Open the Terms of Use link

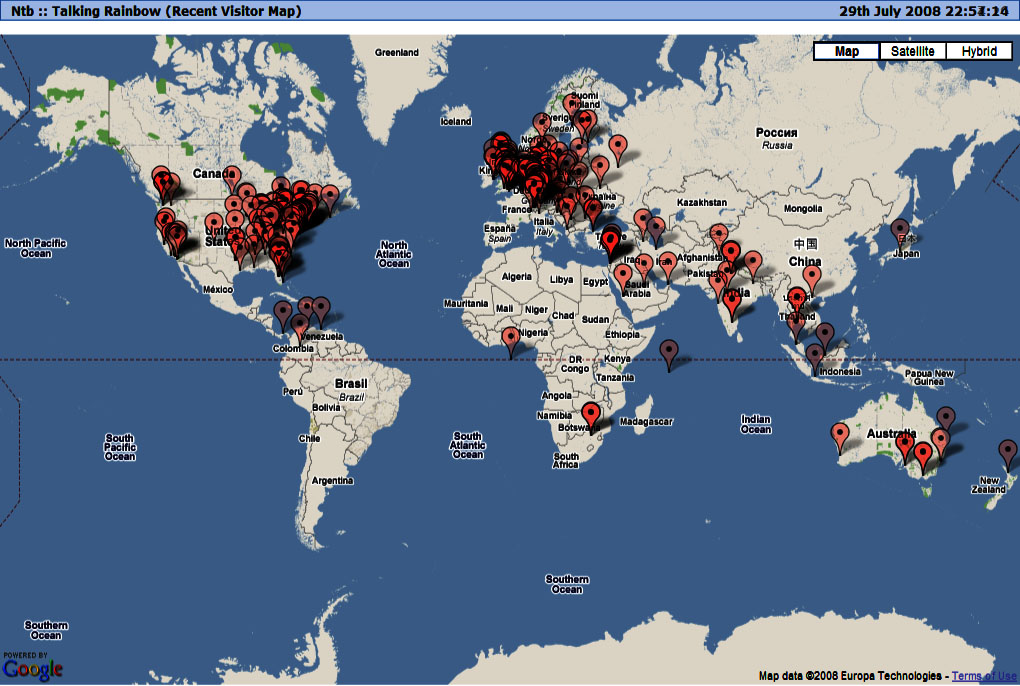[984, 676]
